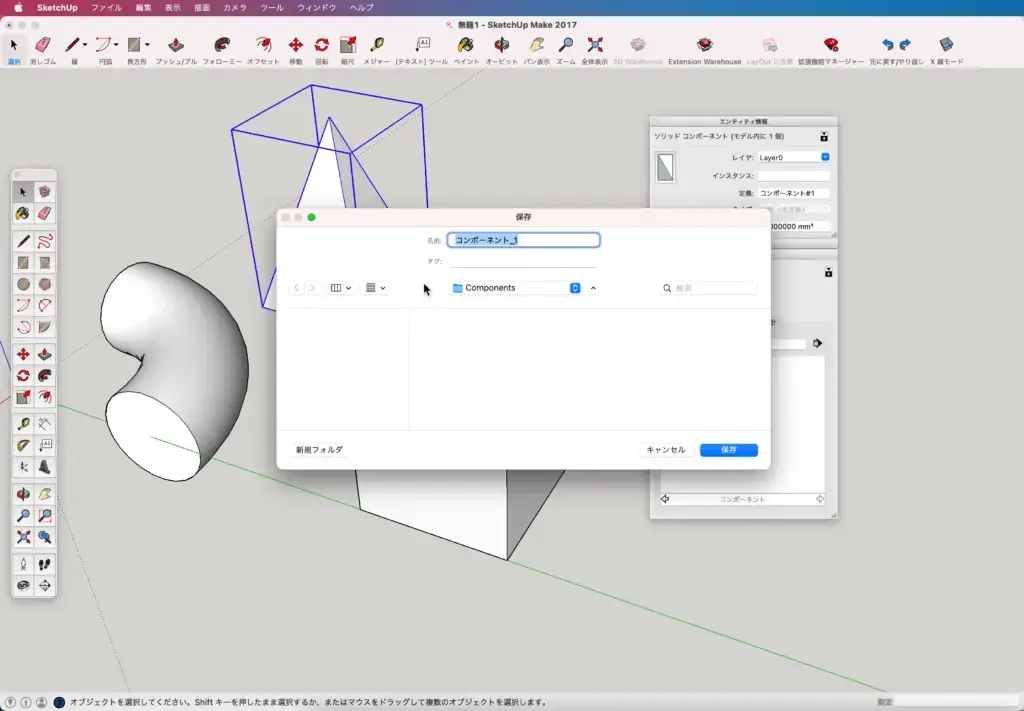
Task: Click the blue help icon in status bar
Action: [x=59, y=703]
